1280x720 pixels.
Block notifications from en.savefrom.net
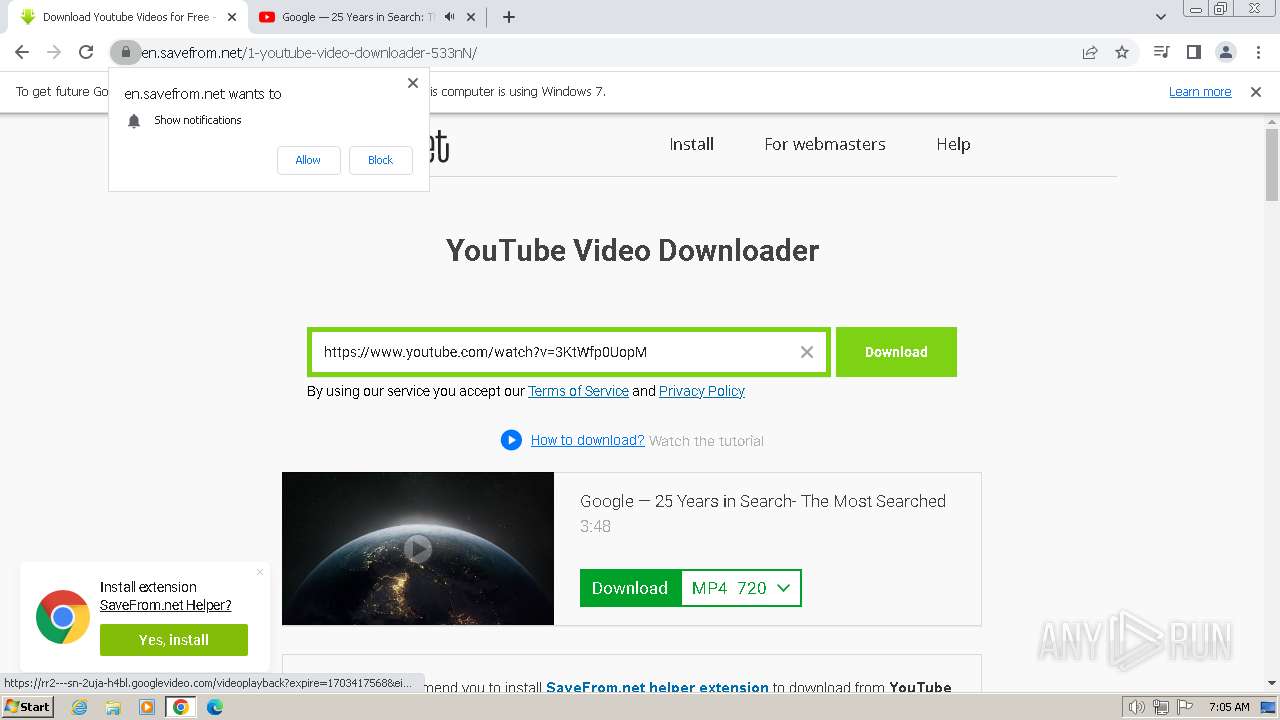click(380, 160)
